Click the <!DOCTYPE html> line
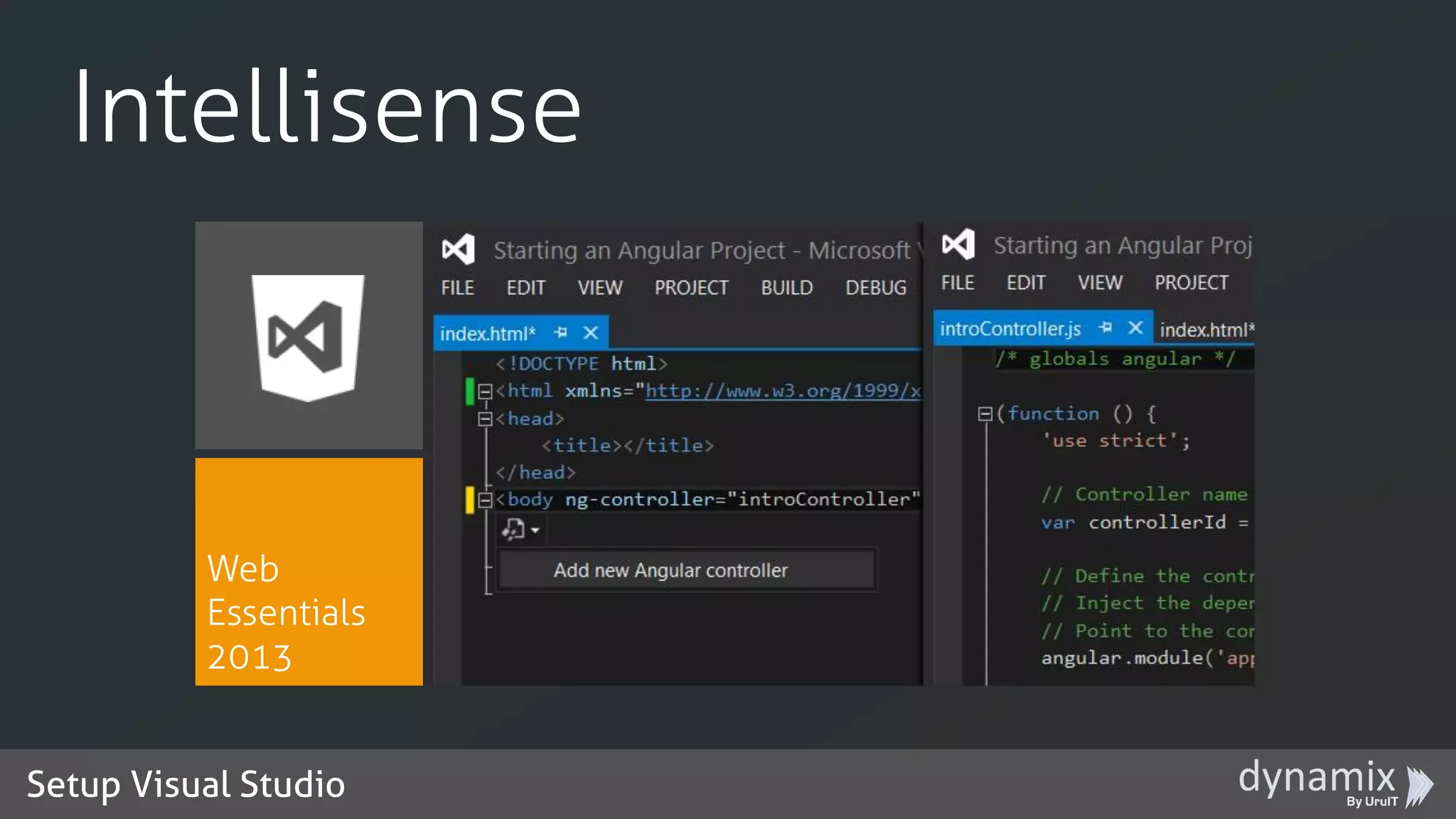This screenshot has height=819, width=1456. point(582,364)
